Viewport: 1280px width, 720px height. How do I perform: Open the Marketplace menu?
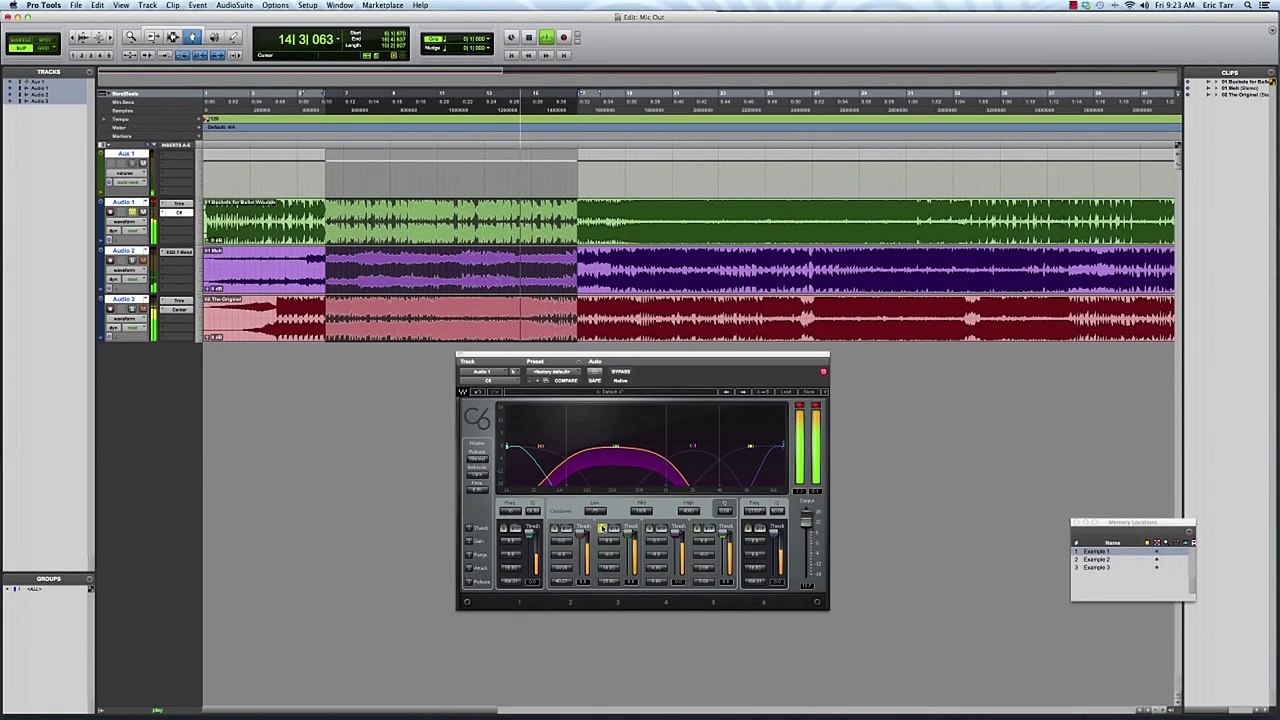coord(383,5)
